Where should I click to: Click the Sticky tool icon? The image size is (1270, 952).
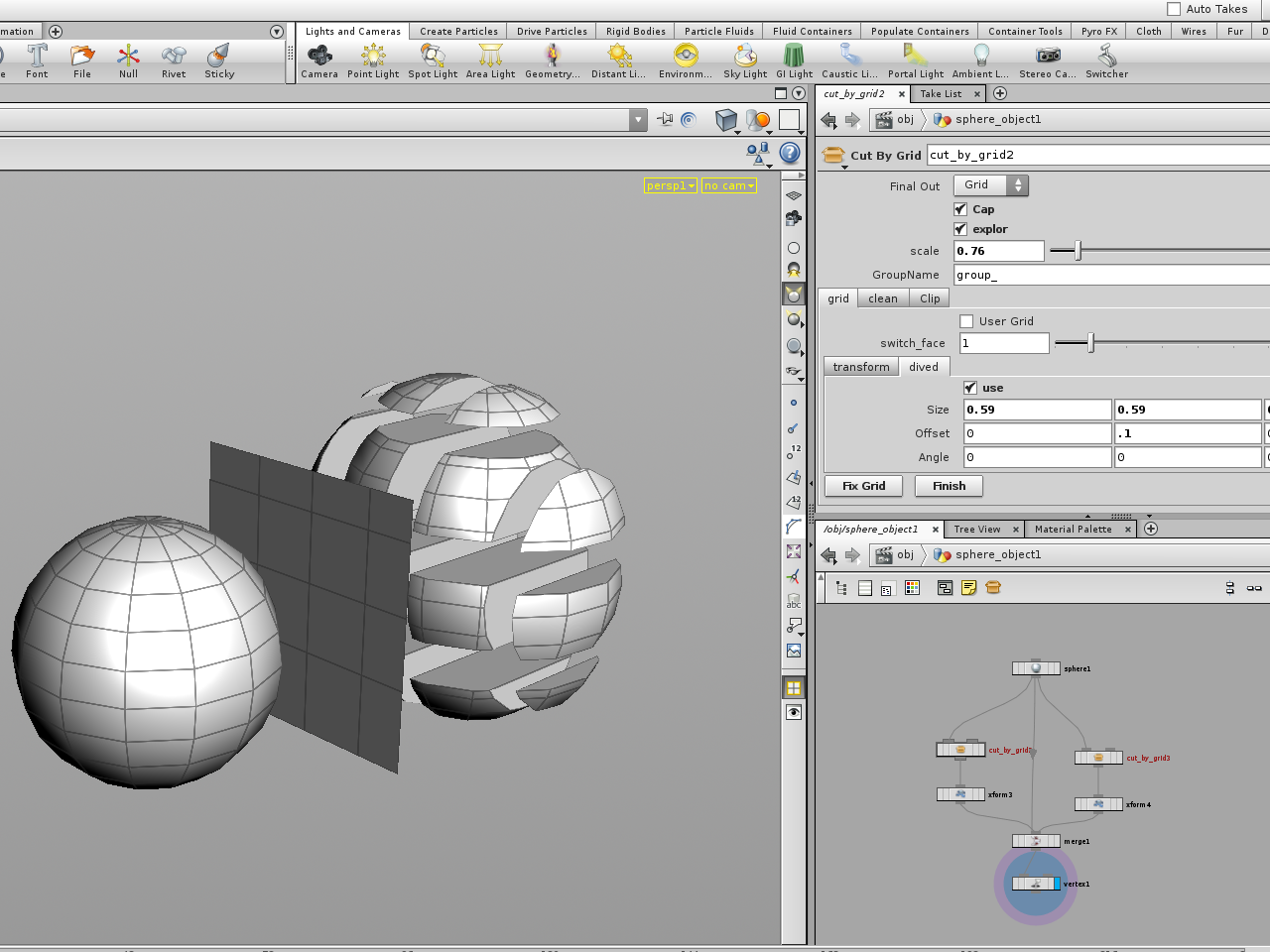219,58
